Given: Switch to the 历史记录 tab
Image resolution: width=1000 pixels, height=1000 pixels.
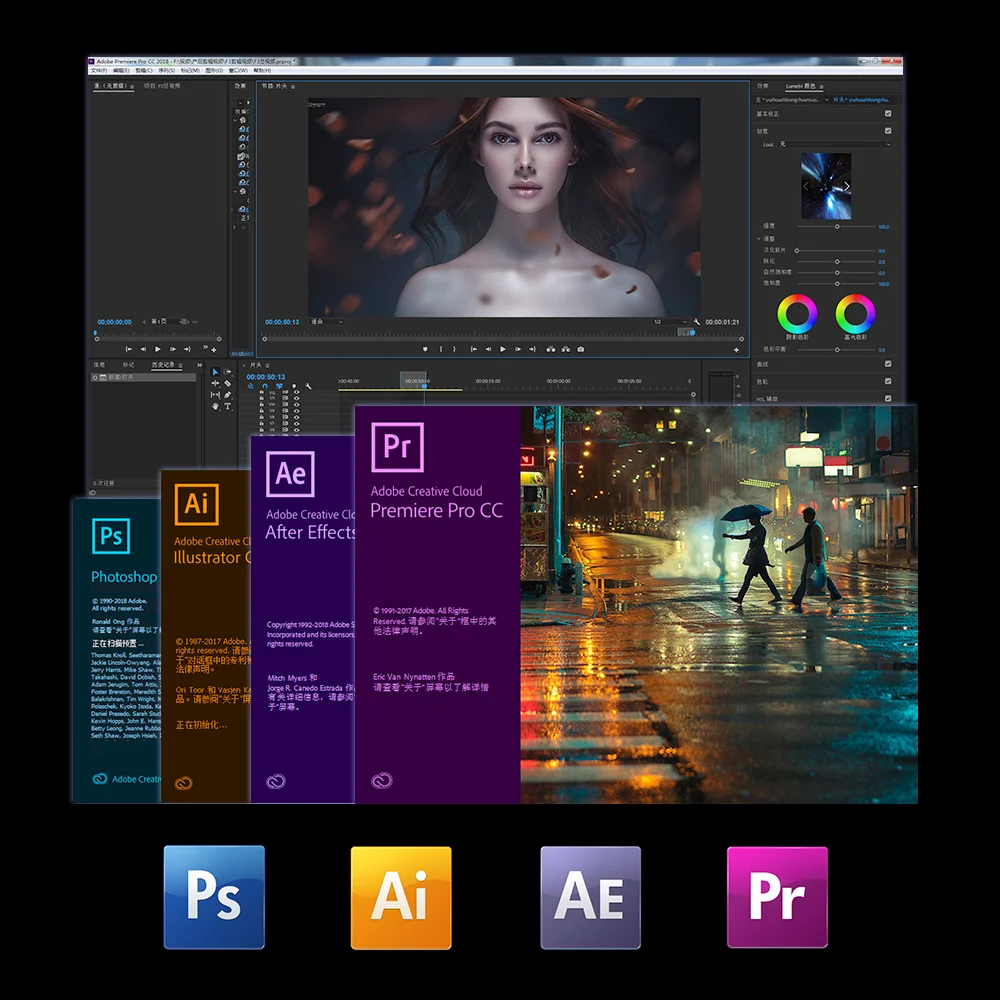Looking at the screenshot, I should coord(162,365).
